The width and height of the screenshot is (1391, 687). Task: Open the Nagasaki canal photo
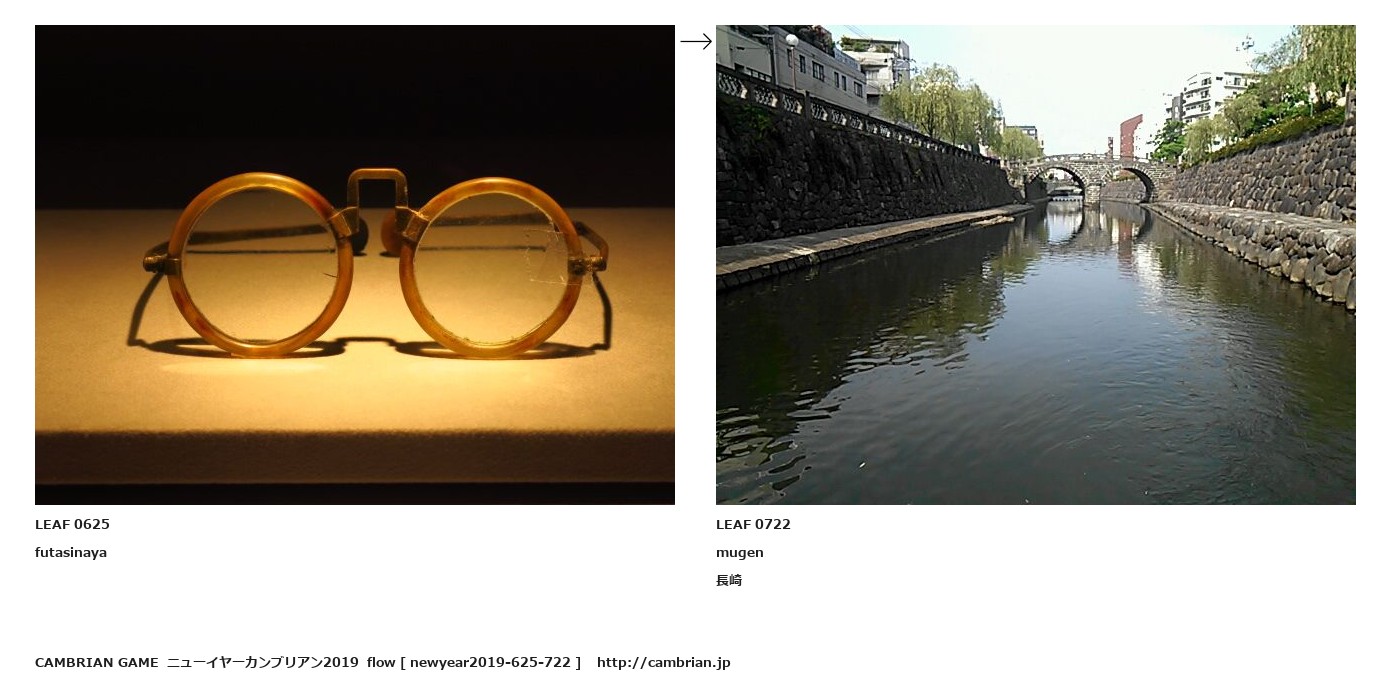(1036, 265)
